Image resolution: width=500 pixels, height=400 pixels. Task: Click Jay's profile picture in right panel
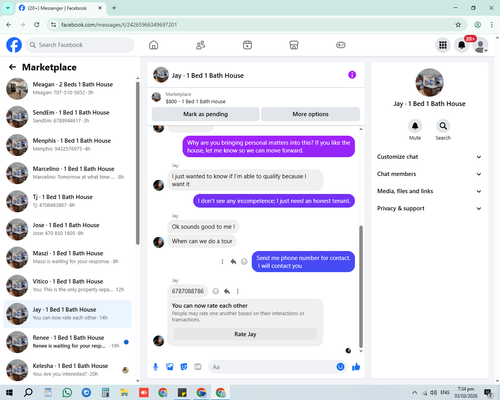tap(429, 83)
